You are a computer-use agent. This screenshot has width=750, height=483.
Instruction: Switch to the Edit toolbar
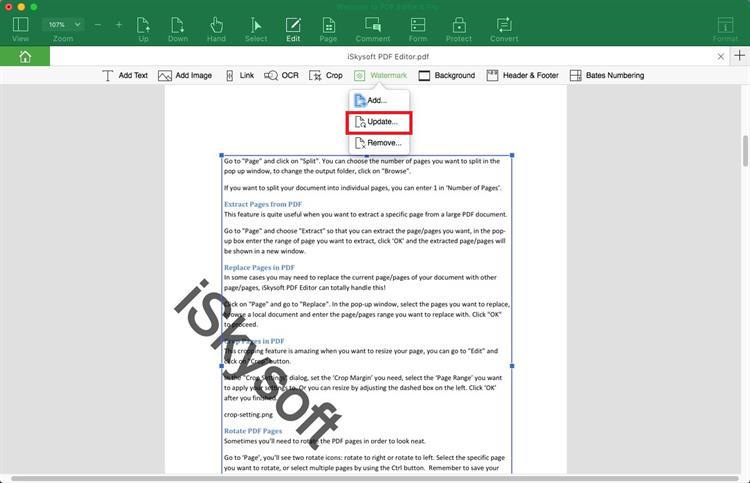coord(293,29)
